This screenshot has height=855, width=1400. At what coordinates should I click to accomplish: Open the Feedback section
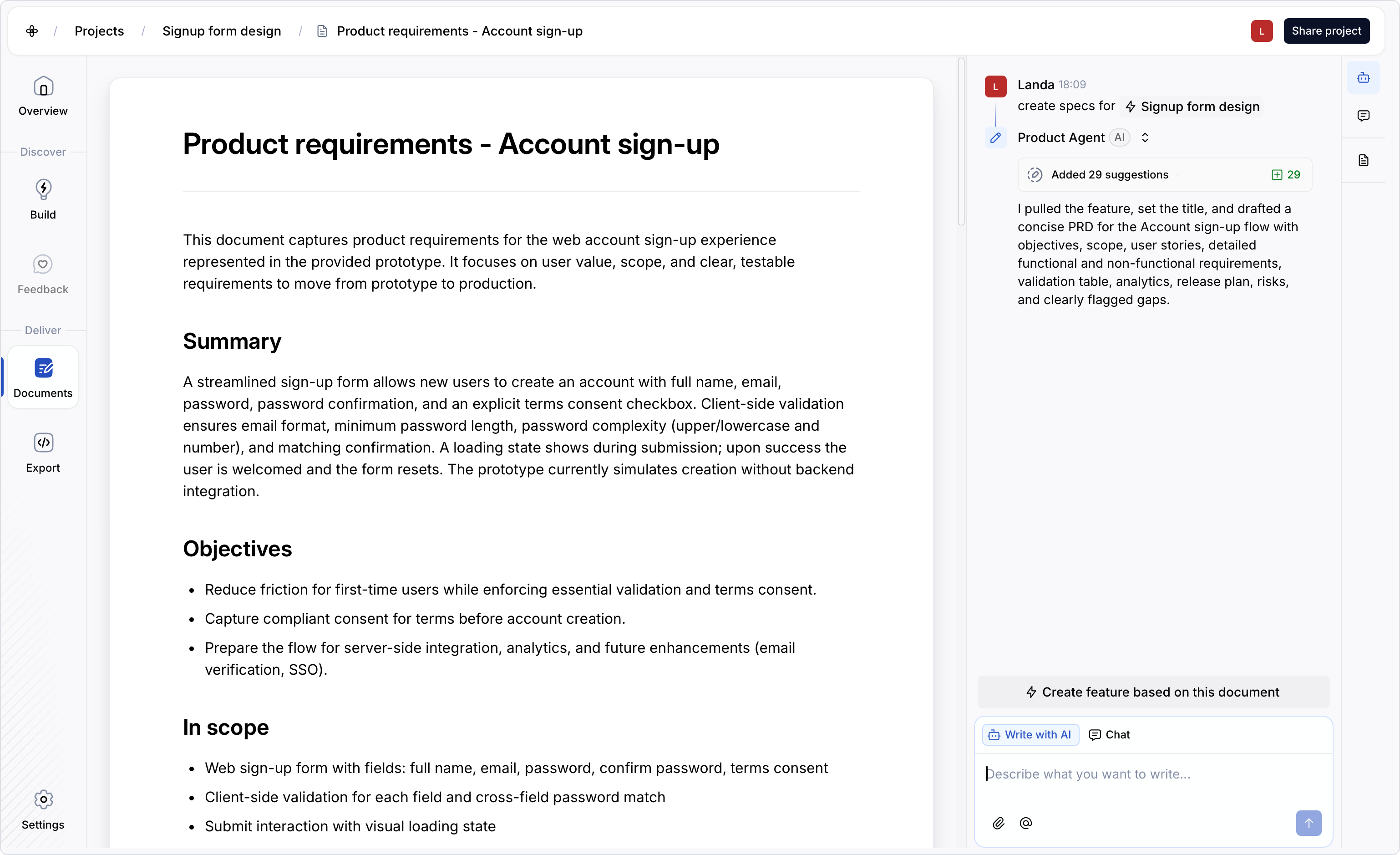click(43, 274)
